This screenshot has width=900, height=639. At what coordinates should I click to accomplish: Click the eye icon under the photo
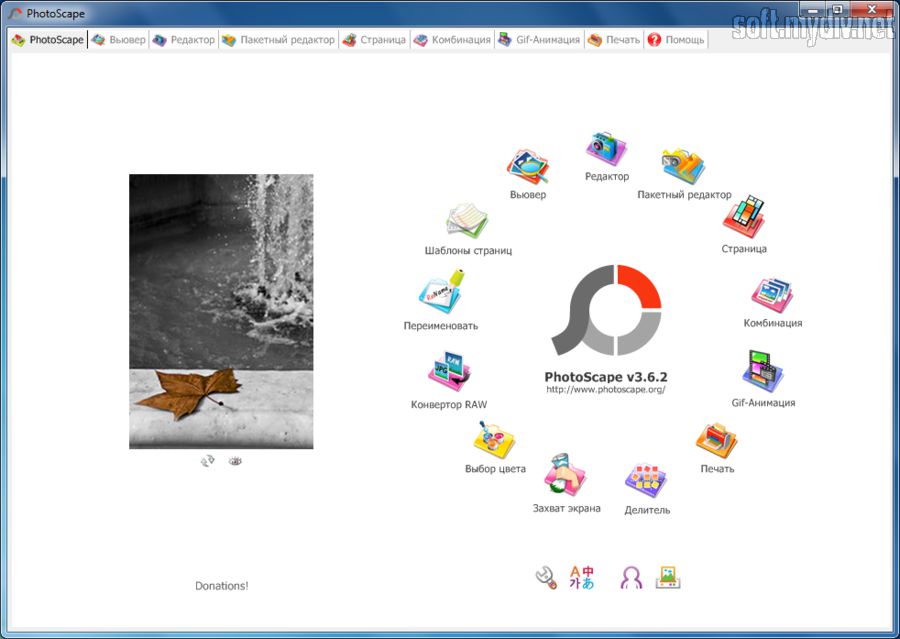point(235,460)
